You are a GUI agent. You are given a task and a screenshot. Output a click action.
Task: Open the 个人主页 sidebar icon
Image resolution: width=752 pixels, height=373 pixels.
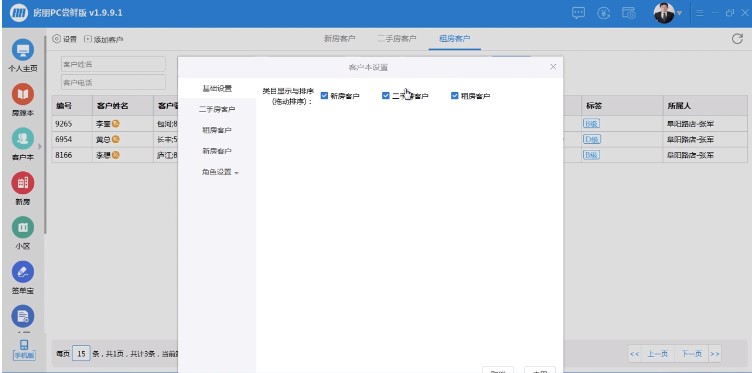[x=23, y=50]
